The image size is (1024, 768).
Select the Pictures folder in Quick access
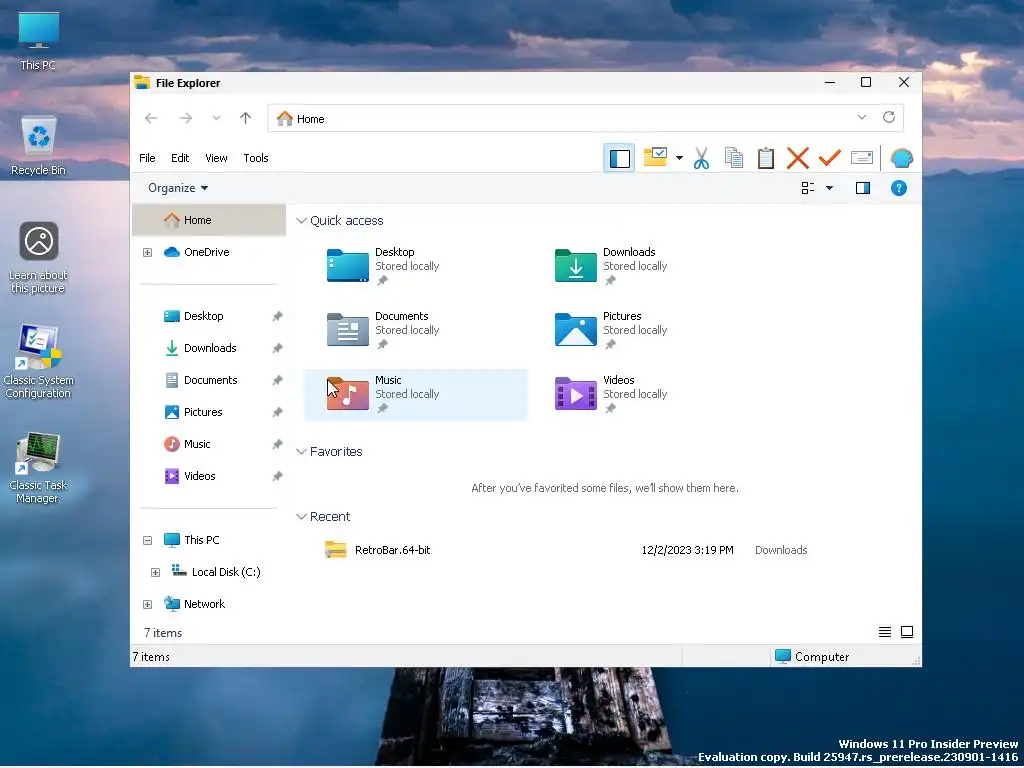[644, 330]
